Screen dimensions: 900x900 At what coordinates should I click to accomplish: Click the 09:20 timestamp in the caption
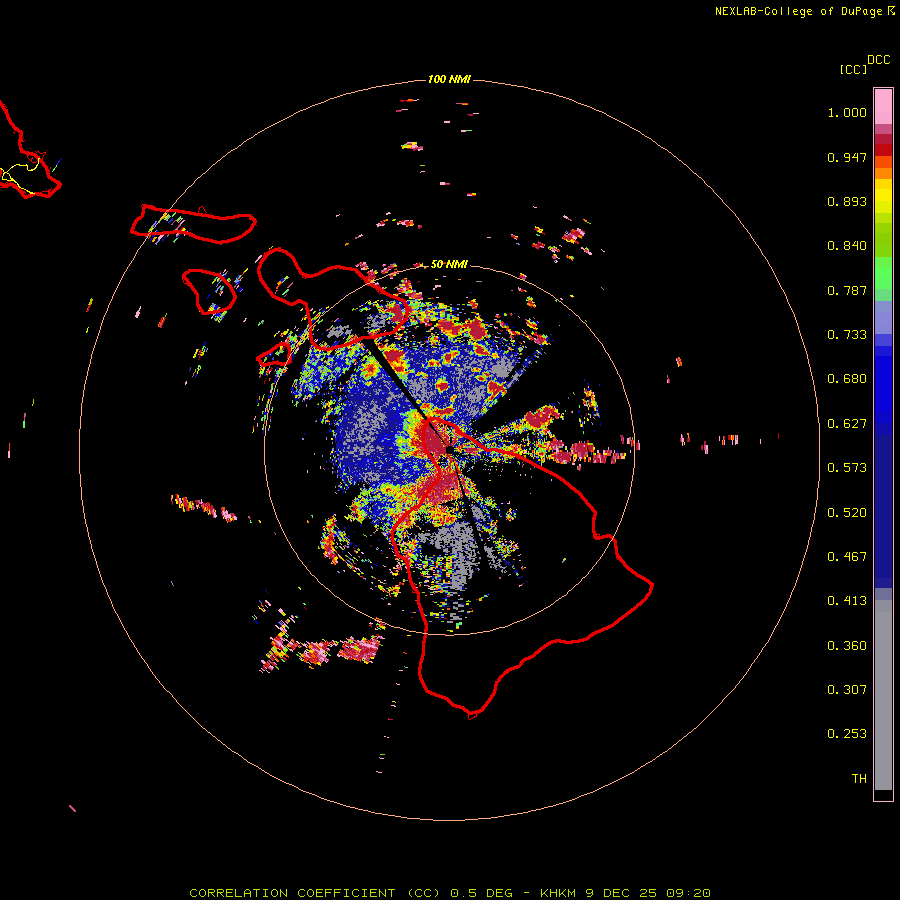688,893
